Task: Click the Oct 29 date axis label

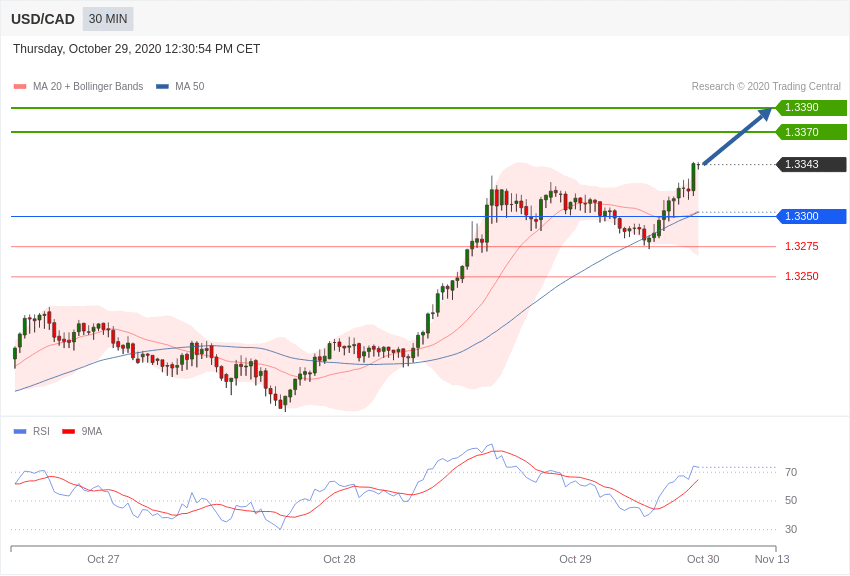Action: tap(575, 559)
